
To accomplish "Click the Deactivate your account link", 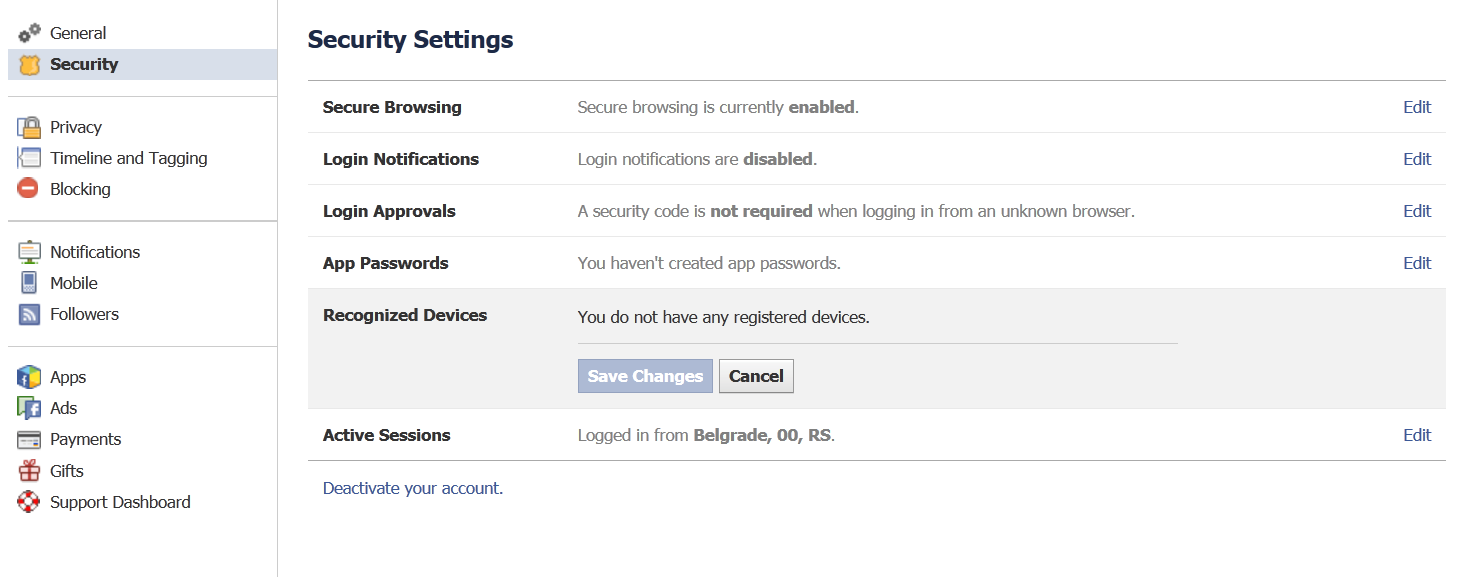I will (x=412, y=489).
